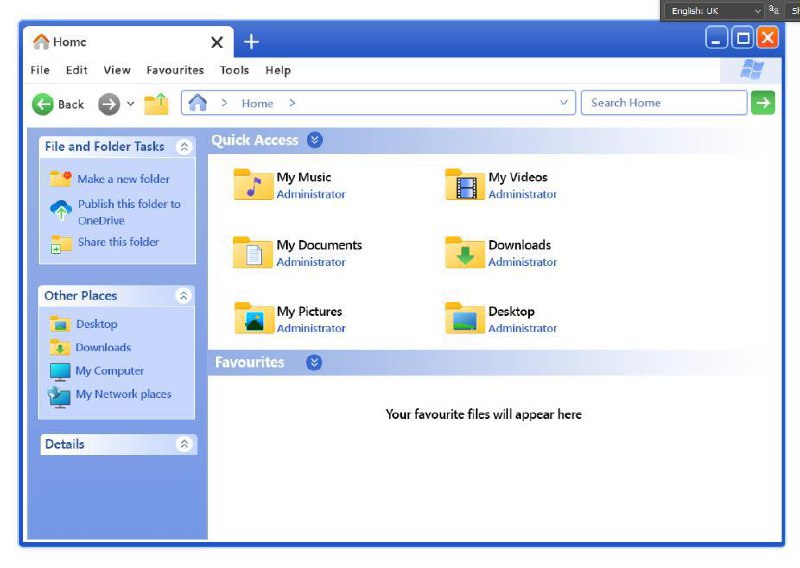Click the green search Go arrow button
Image resolution: width=800 pixels, height=568 pixels.
763,103
